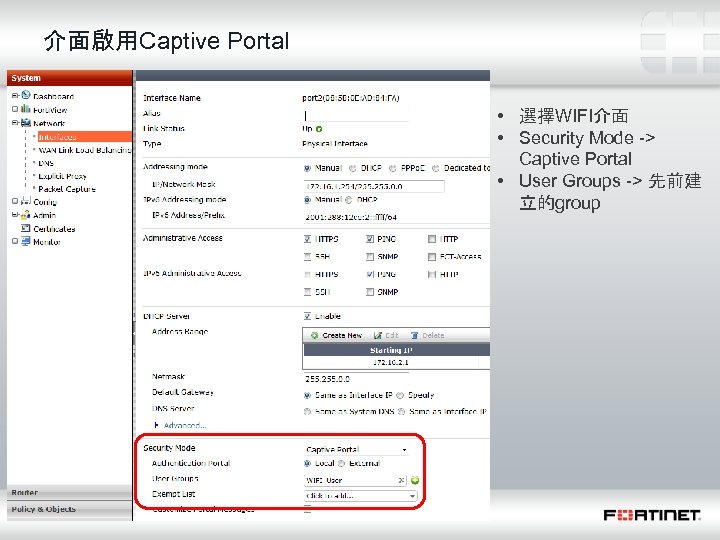
Task: Select Manual addressing mode
Action: (307, 168)
